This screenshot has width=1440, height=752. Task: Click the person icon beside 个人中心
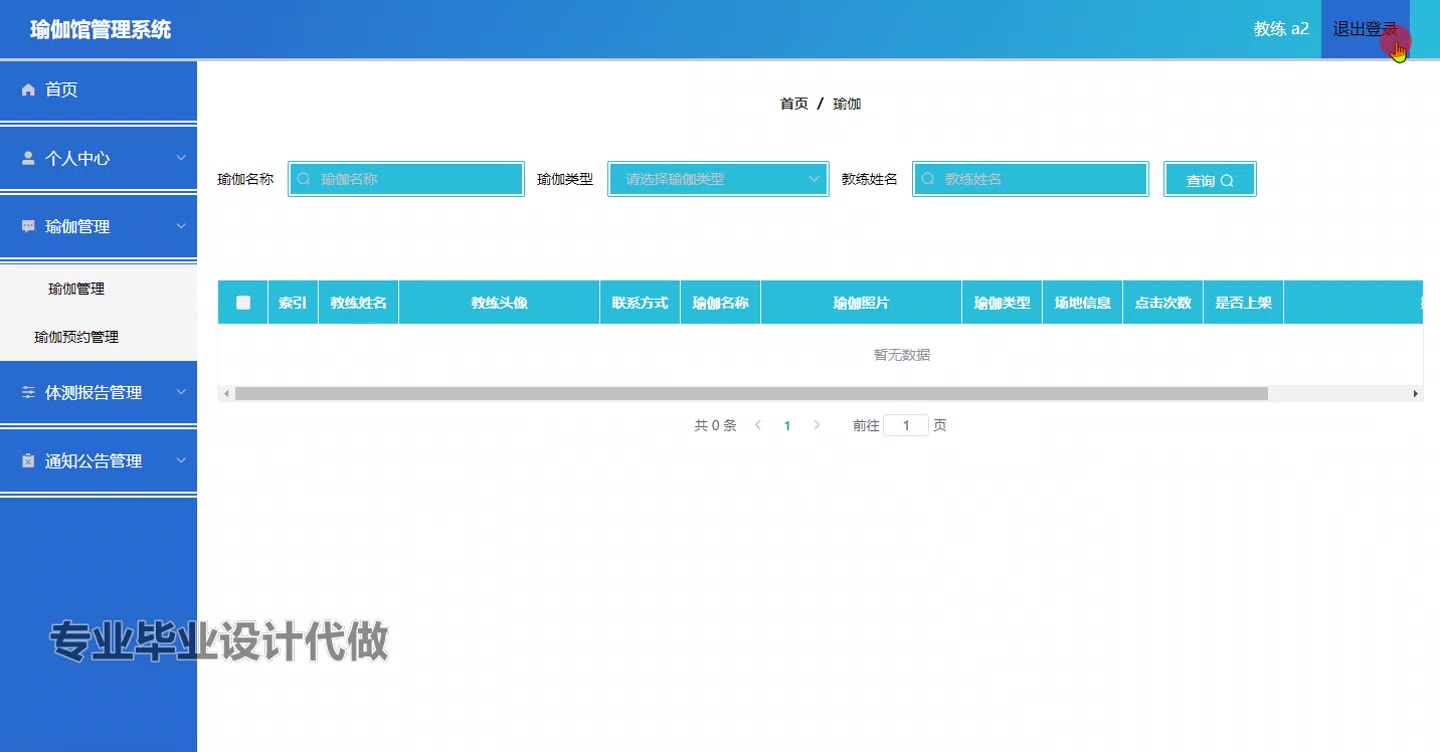tap(28, 158)
